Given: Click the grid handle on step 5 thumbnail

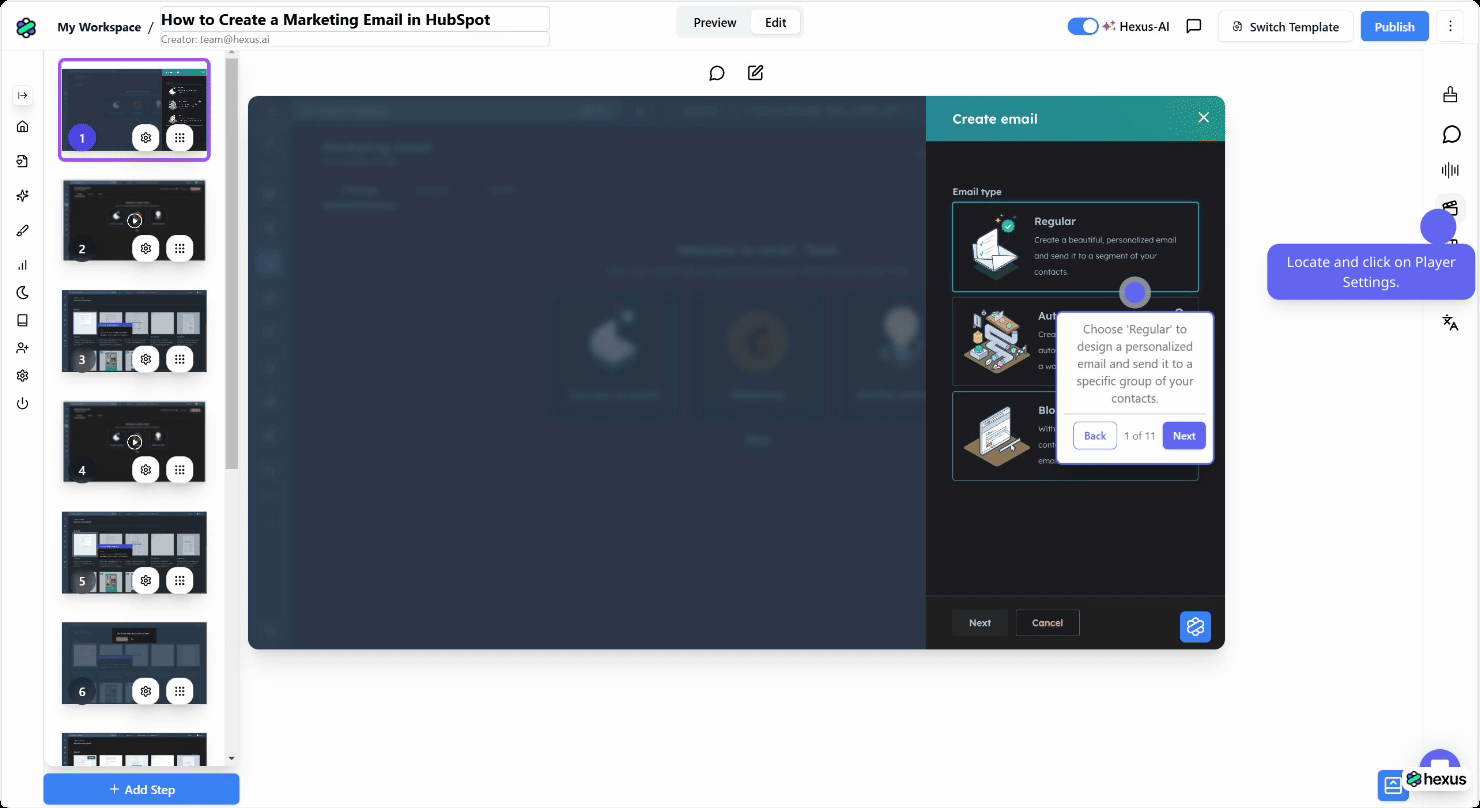Looking at the screenshot, I should [x=180, y=581].
